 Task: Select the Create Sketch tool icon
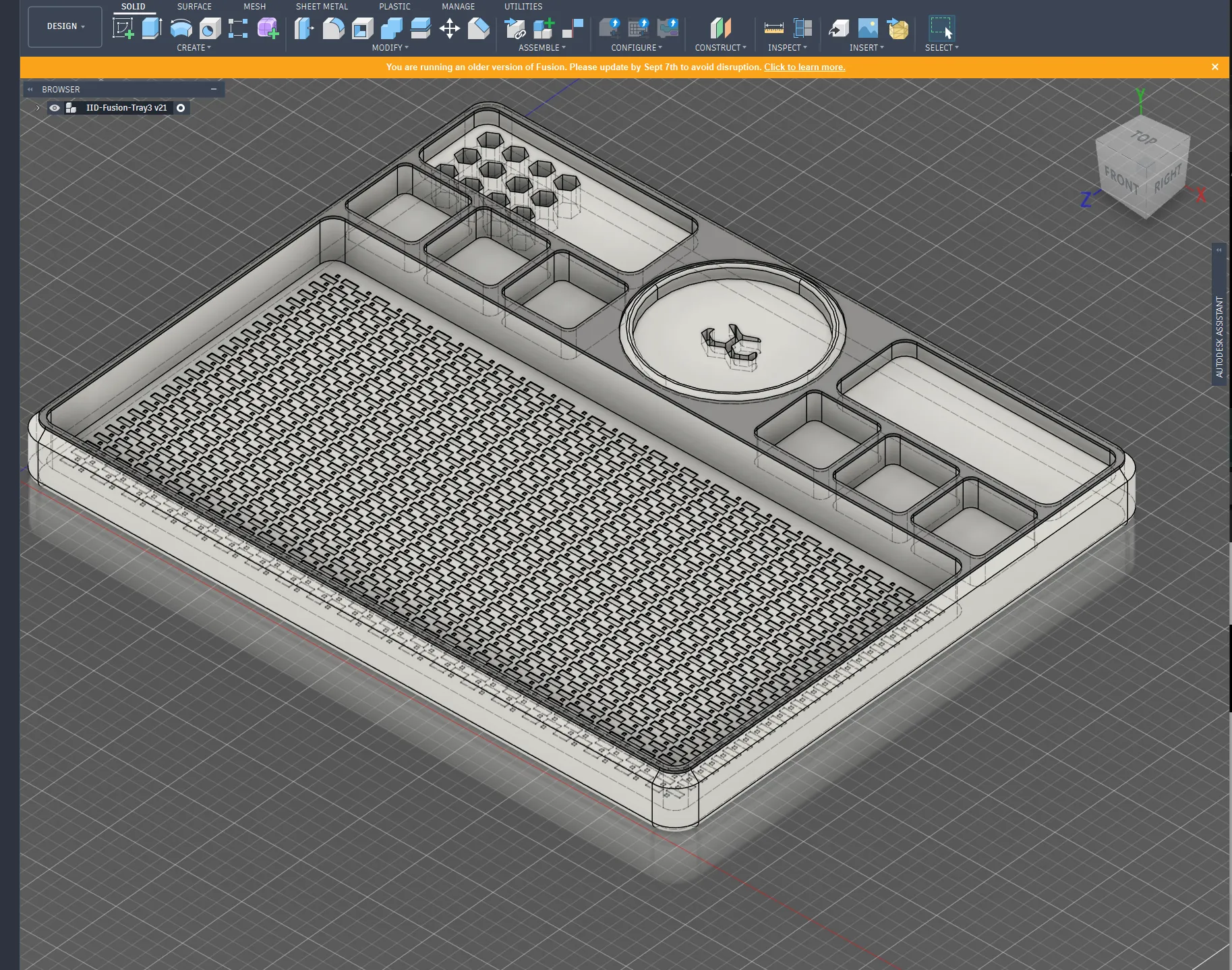pyautogui.click(x=123, y=28)
